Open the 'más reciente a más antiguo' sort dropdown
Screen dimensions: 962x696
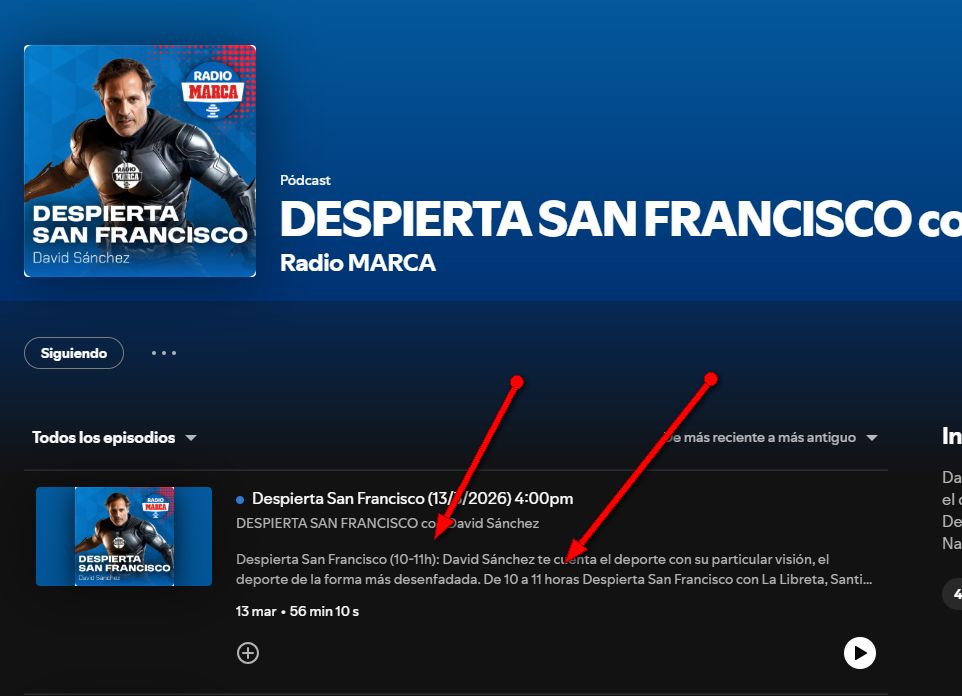(771, 438)
